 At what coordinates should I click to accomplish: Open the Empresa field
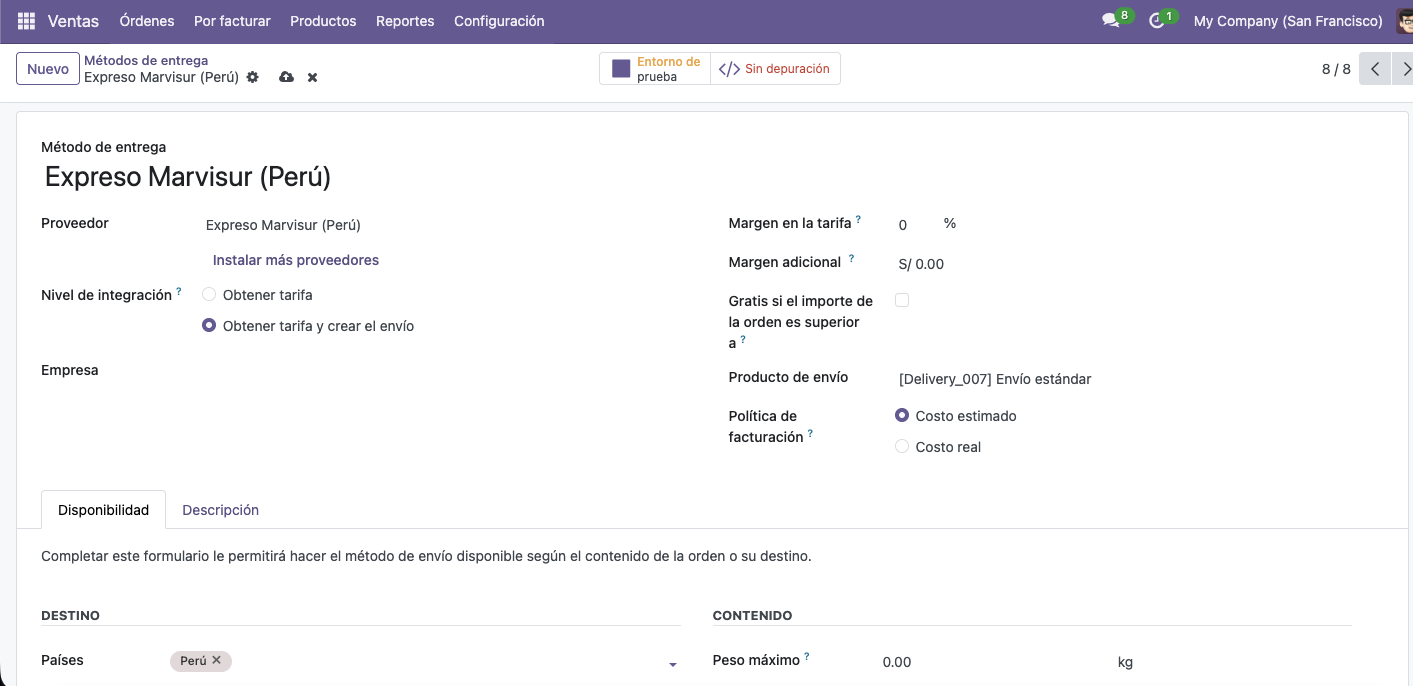tap(440, 371)
